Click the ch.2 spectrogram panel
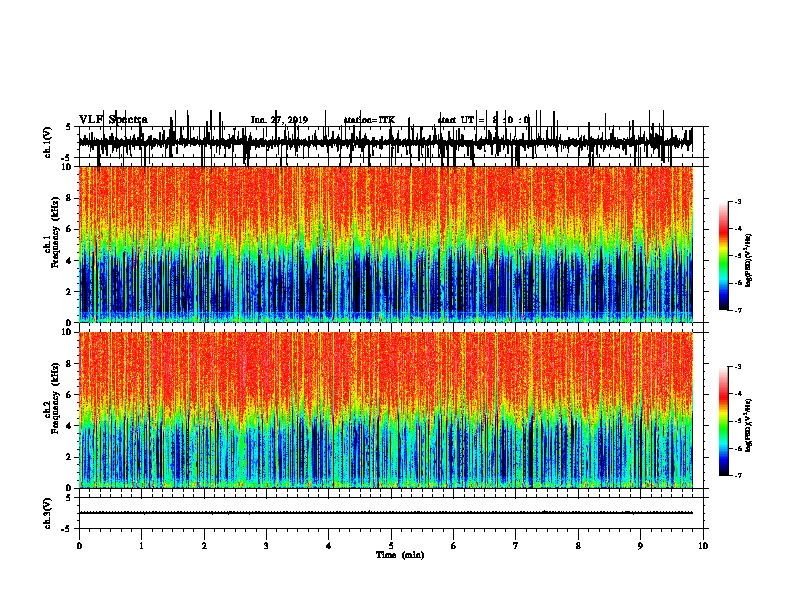The image size is (792, 612). click(x=386, y=410)
